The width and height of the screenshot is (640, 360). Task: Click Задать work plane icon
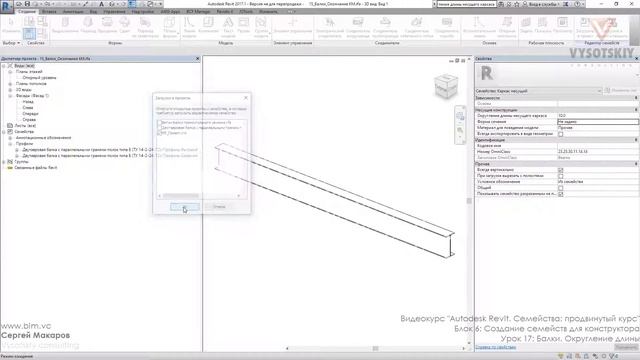(527, 25)
